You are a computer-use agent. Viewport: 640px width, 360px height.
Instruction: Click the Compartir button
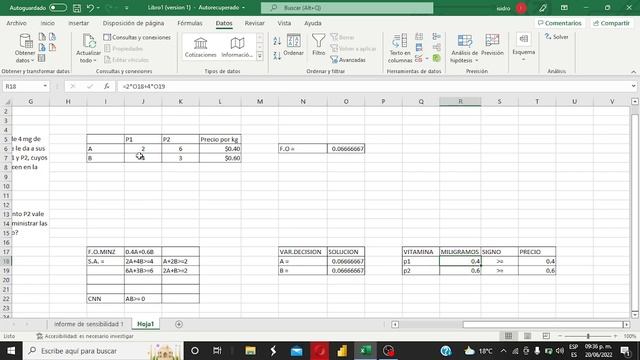pos(611,23)
